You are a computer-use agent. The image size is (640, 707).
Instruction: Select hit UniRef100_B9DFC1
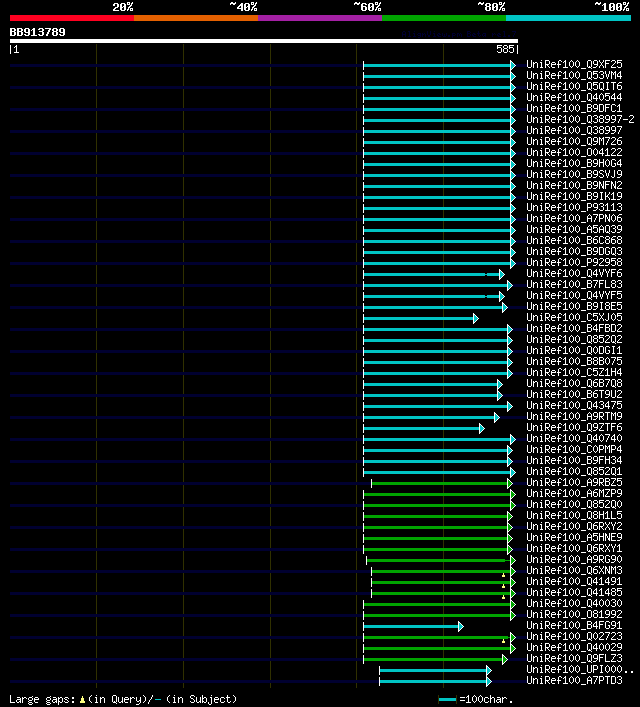point(574,108)
